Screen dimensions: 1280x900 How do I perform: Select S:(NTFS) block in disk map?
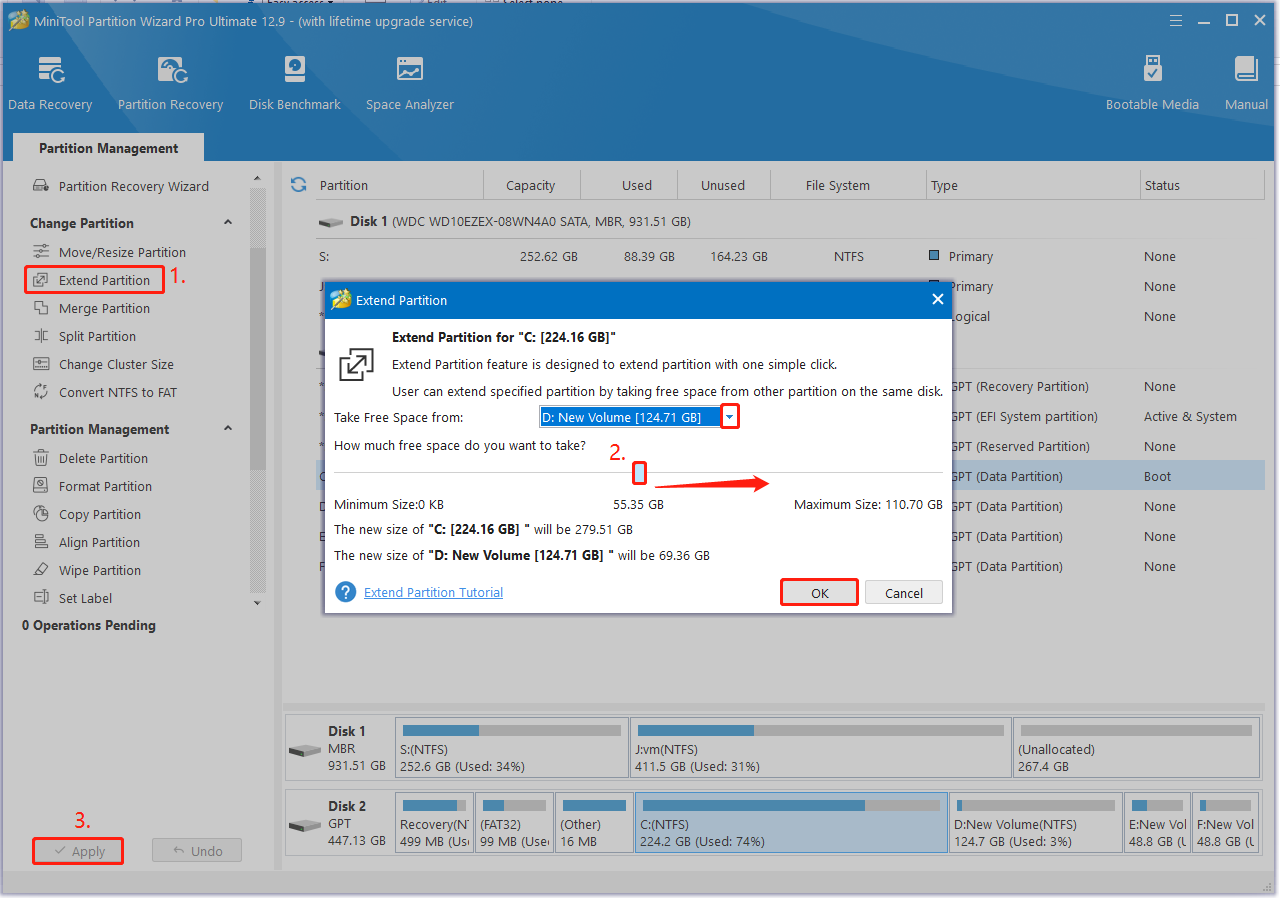(x=512, y=747)
